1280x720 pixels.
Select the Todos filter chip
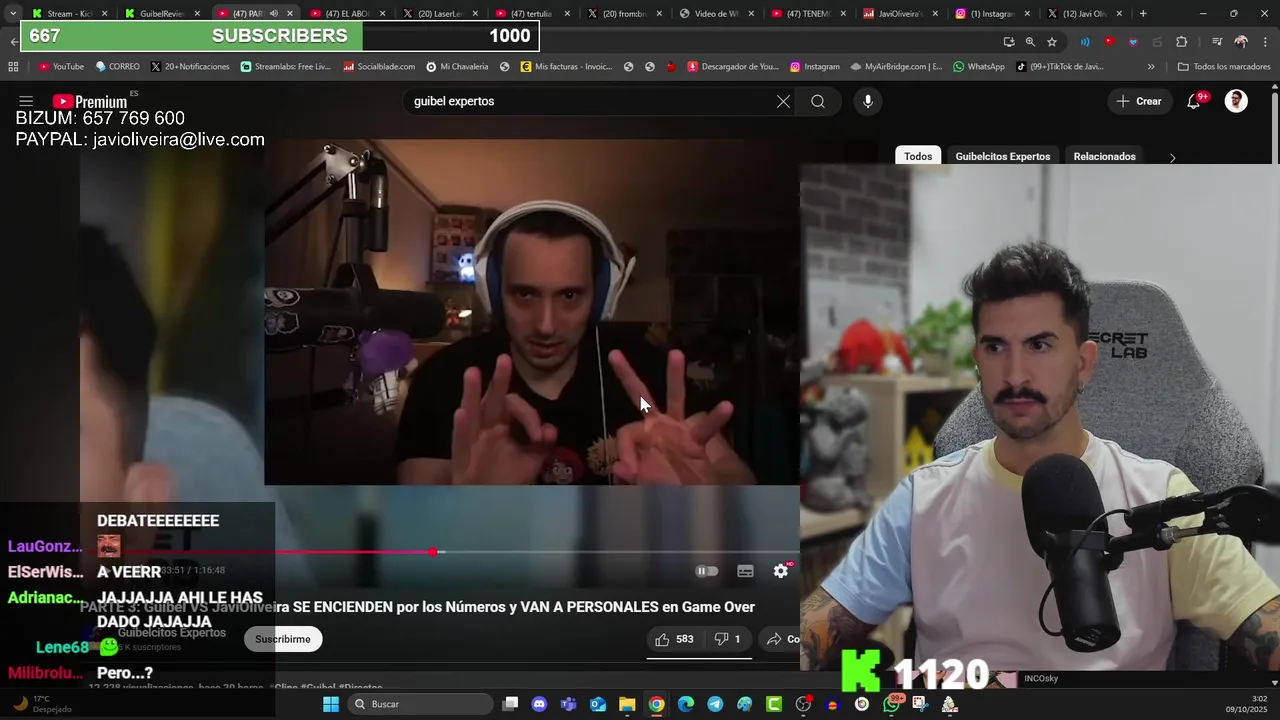click(918, 156)
